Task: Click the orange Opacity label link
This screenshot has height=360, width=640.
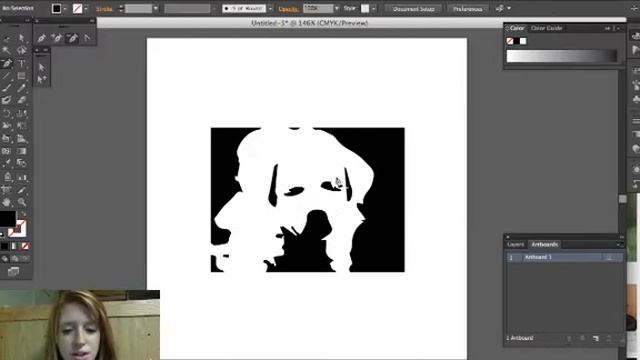Action: pyautogui.click(x=289, y=9)
